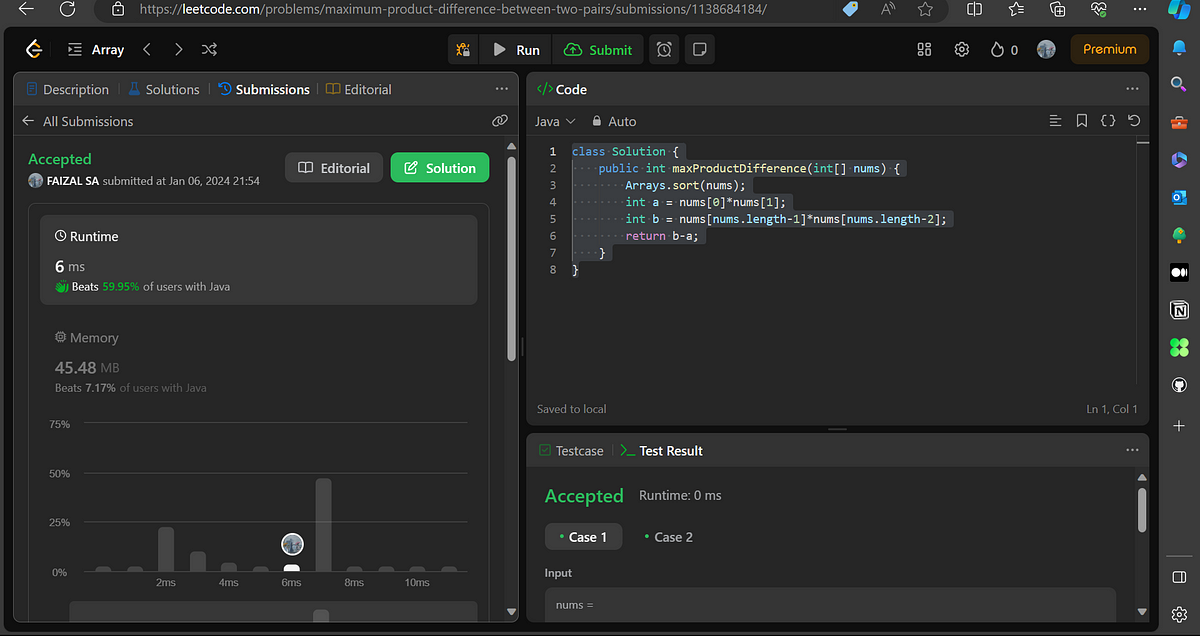1200x636 pixels.
Task: Submit the solution
Action: (x=598, y=49)
